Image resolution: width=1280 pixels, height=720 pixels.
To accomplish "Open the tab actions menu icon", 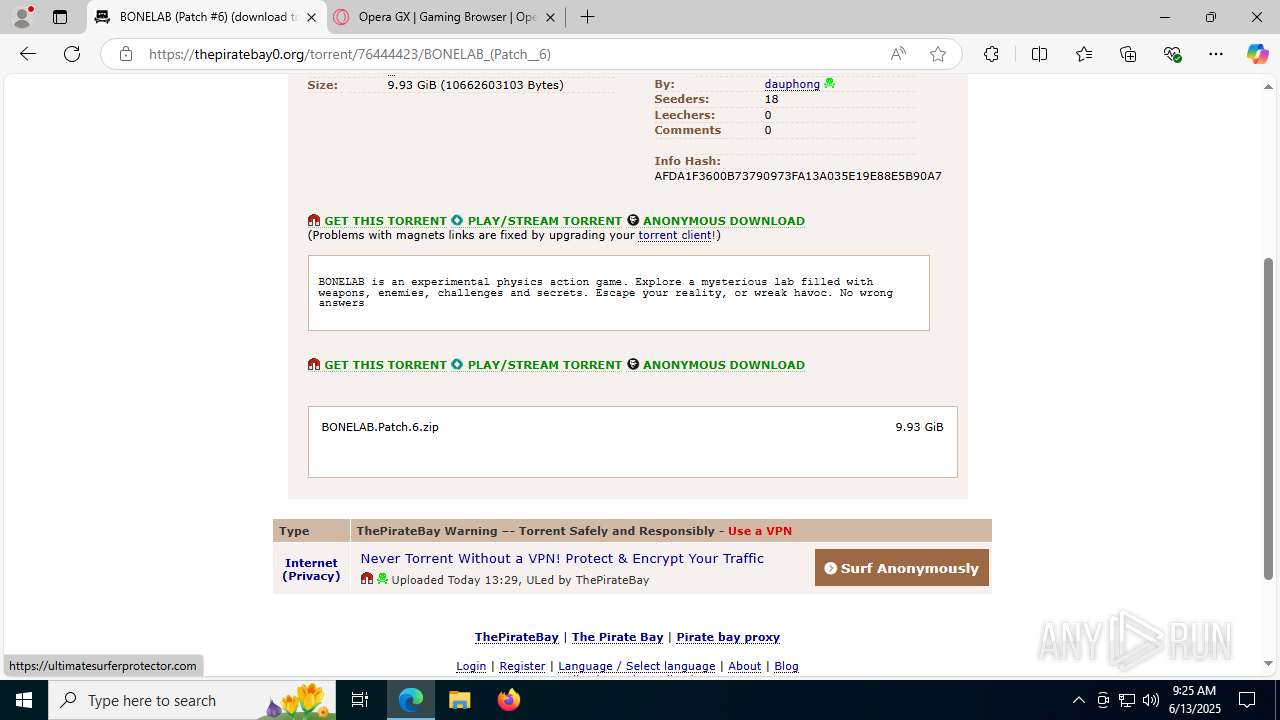I will pyautogui.click(x=60, y=17).
